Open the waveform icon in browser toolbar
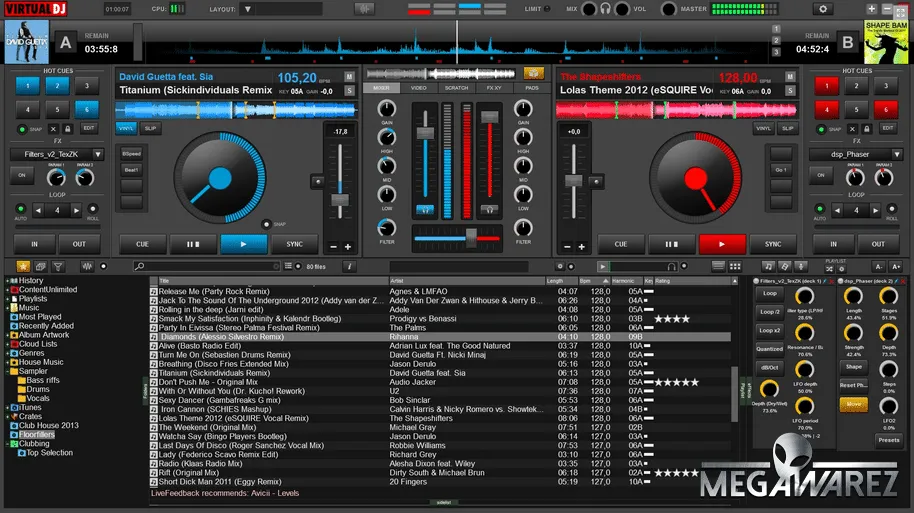Screen dimensions: 914x513 [x=87, y=266]
